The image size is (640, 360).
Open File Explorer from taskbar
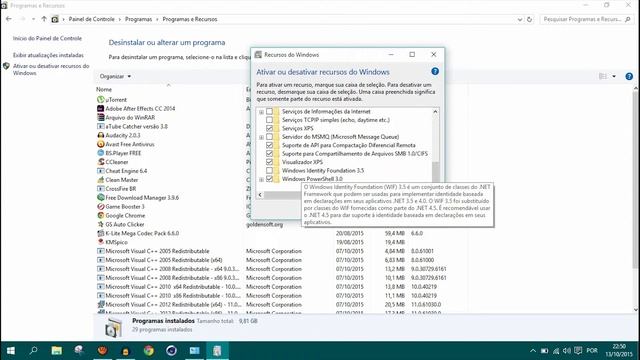pyautogui.click(x=57, y=351)
